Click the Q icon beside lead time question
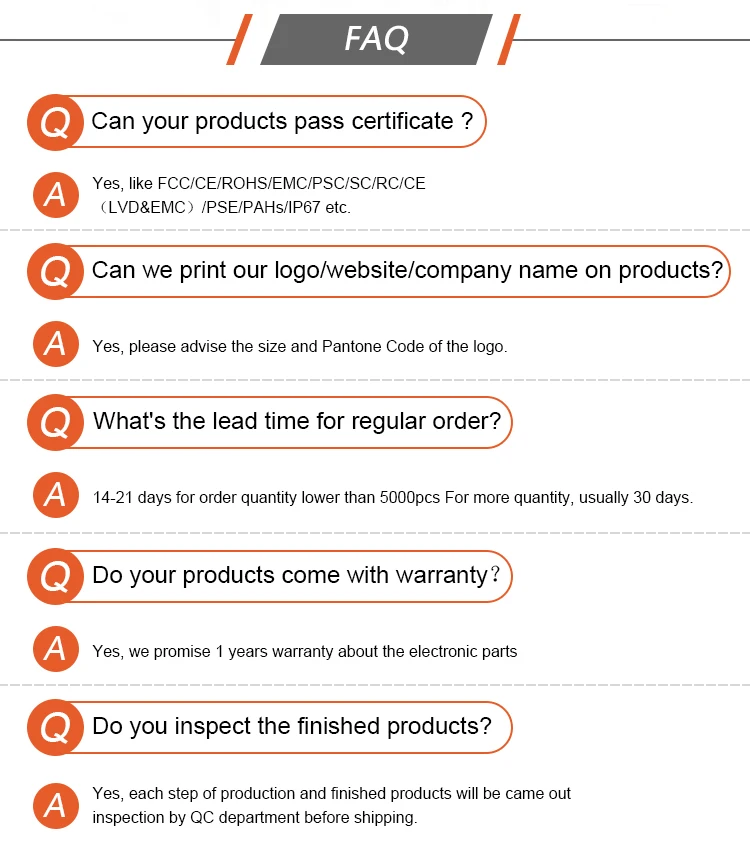Screen dimensions: 750x856 pyautogui.click(x=55, y=422)
